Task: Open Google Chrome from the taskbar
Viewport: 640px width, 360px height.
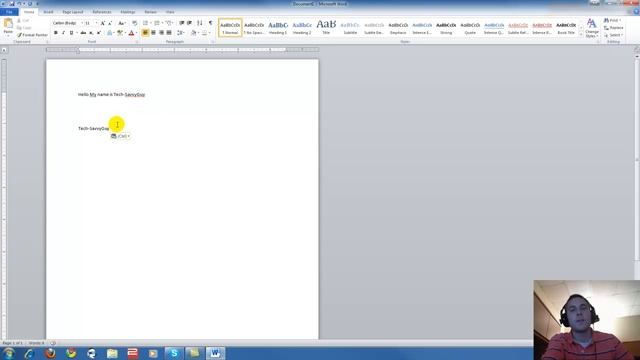Action: click(71, 353)
